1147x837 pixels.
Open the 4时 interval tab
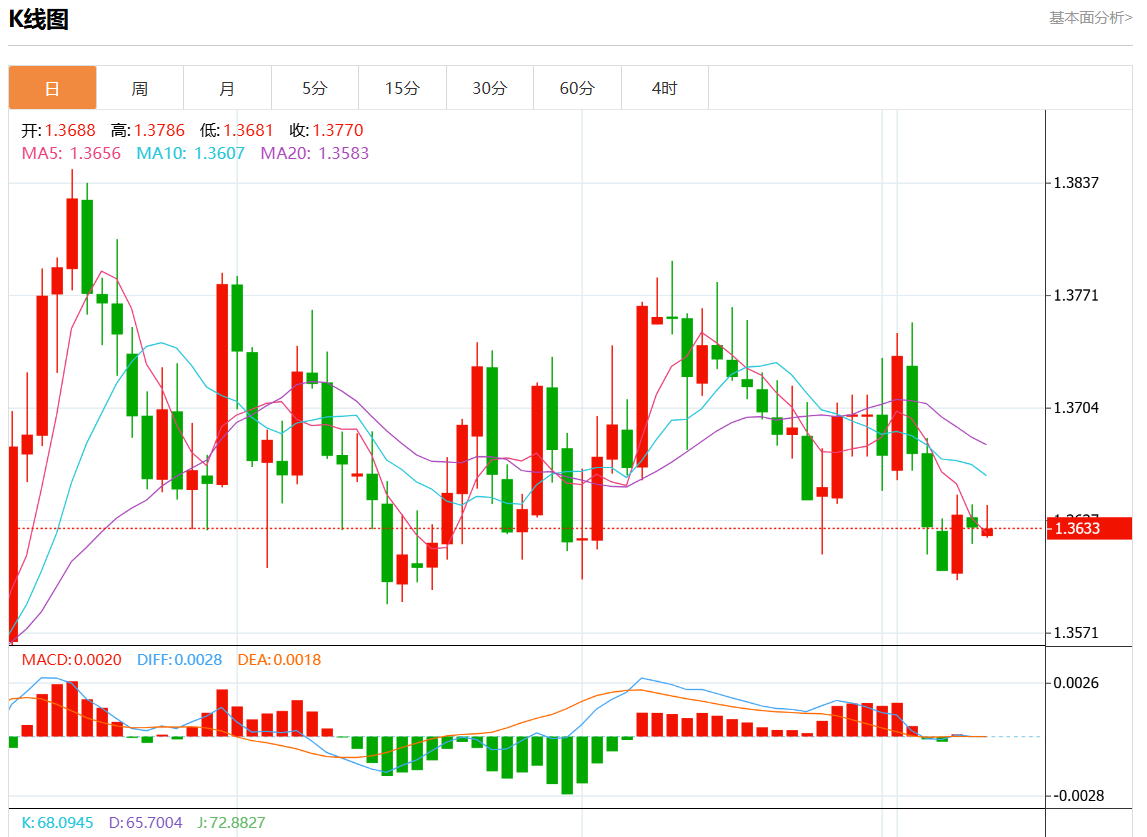pyautogui.click(x=665, y=88)
